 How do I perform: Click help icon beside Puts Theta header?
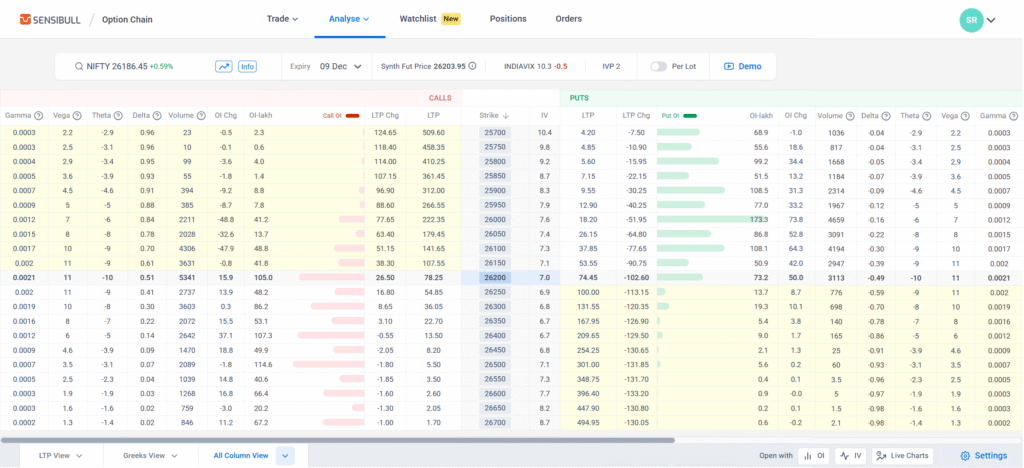tap(926, 116)
